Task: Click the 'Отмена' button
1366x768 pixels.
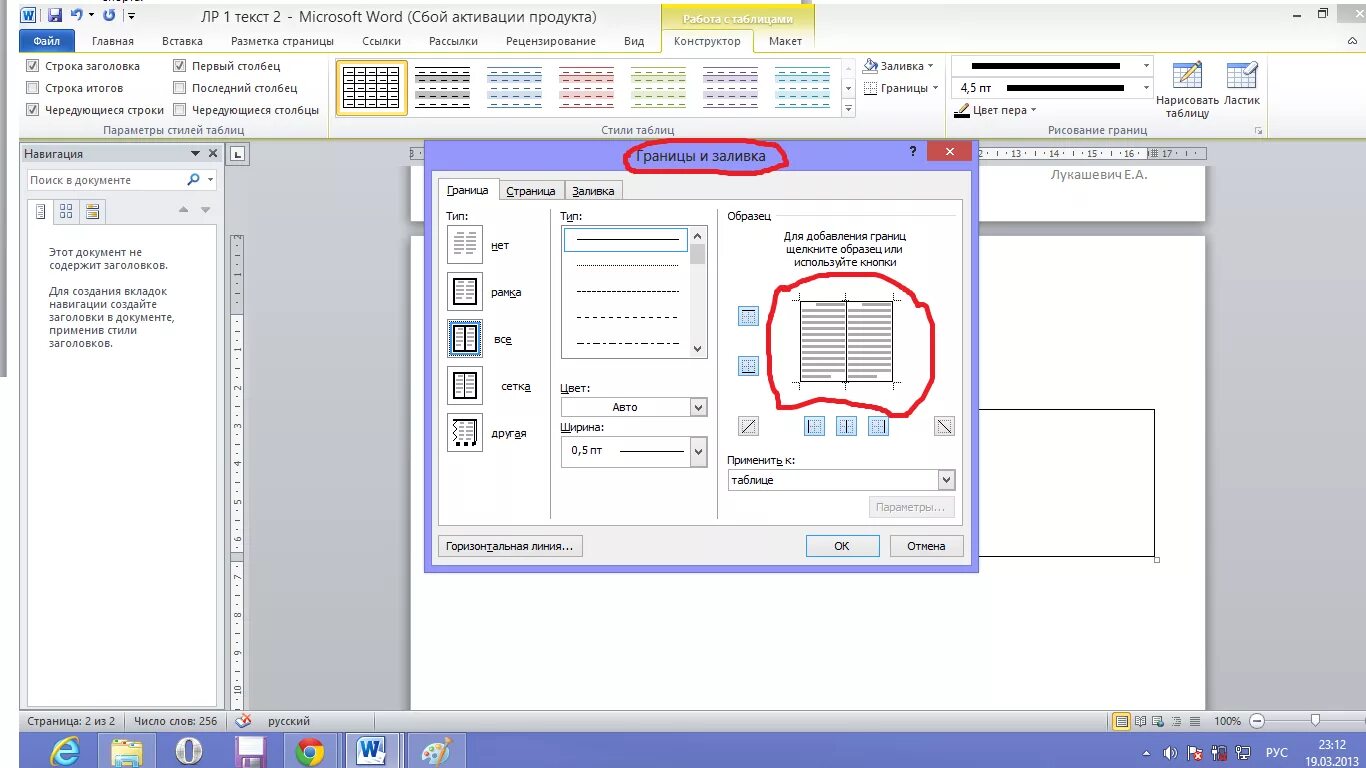Action: (926, 546)
